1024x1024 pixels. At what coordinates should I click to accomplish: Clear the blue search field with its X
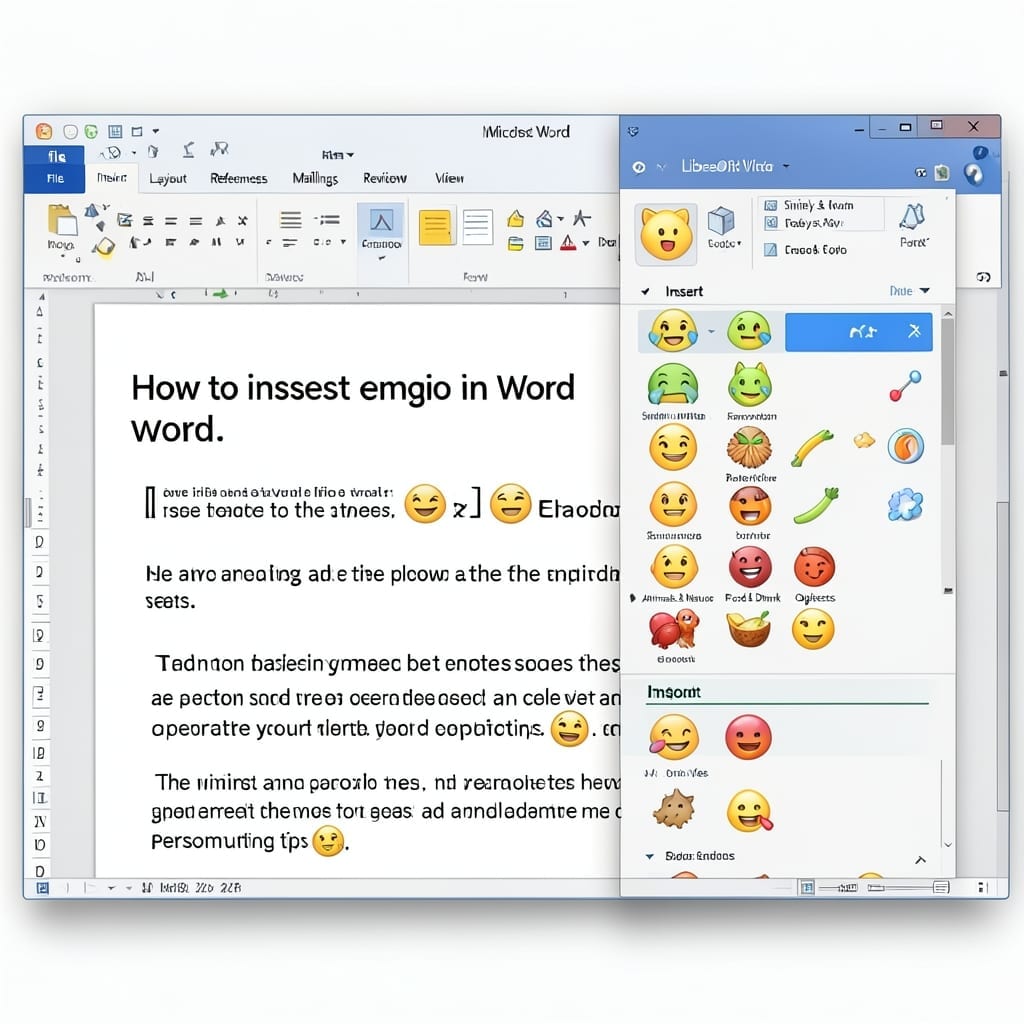click(x=914, y=331)
